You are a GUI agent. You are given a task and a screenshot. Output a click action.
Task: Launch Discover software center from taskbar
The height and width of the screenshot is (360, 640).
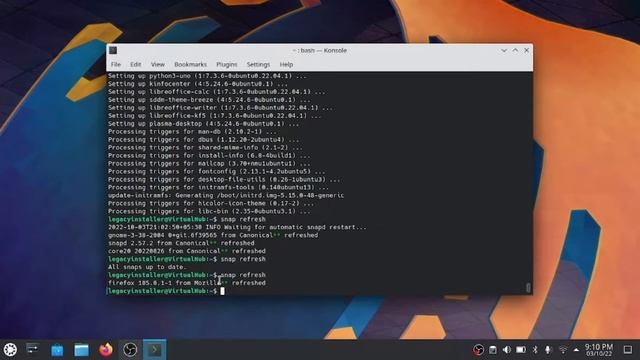57,350
